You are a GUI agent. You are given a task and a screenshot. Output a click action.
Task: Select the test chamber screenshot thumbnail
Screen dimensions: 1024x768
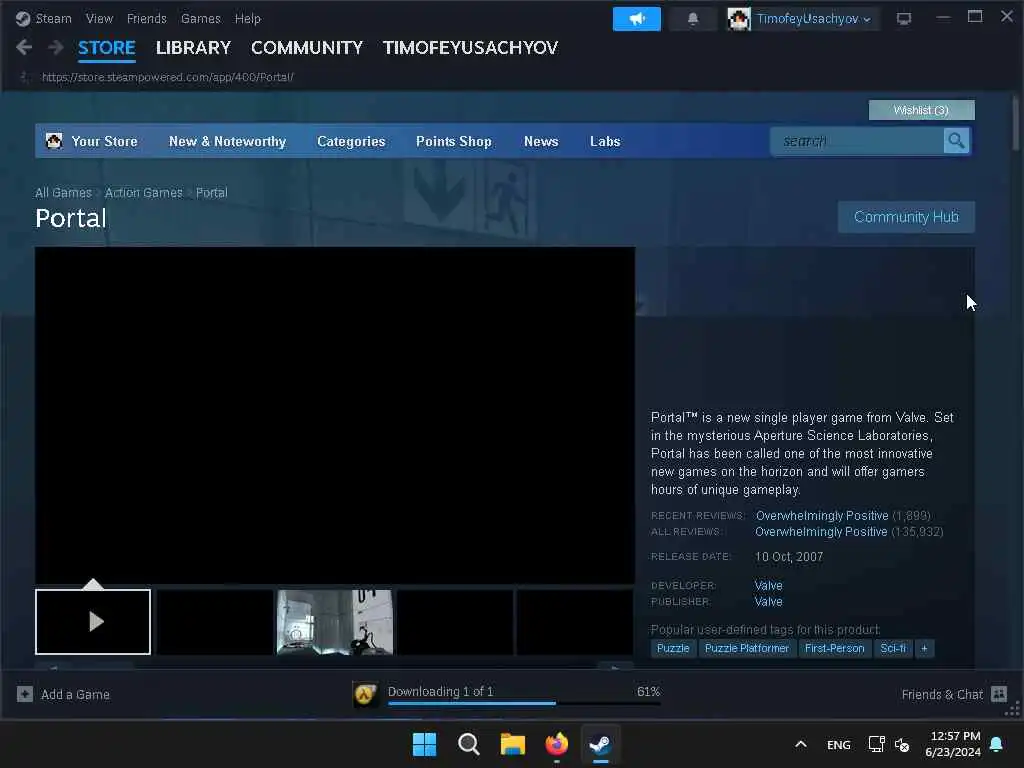[x=335, y=622]
